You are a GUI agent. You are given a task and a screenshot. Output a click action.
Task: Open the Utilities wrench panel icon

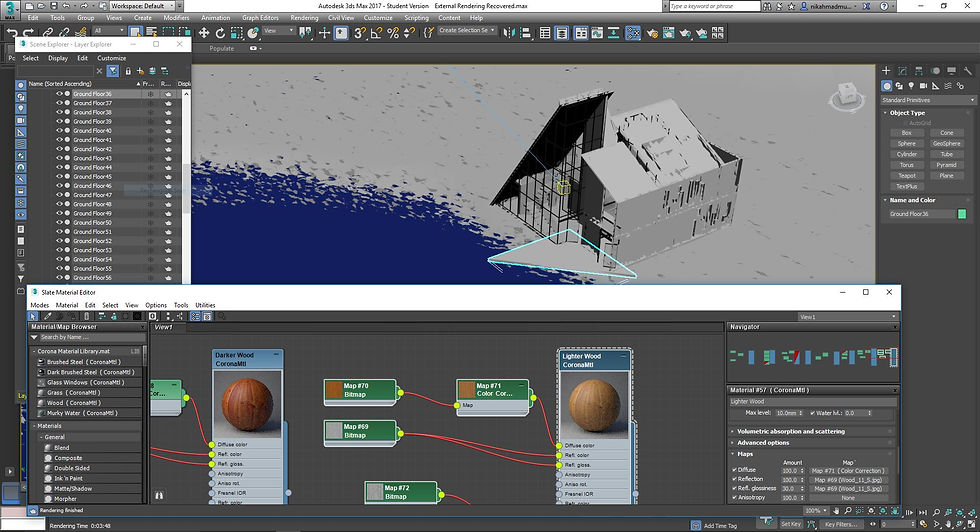[x=968, y=71]
